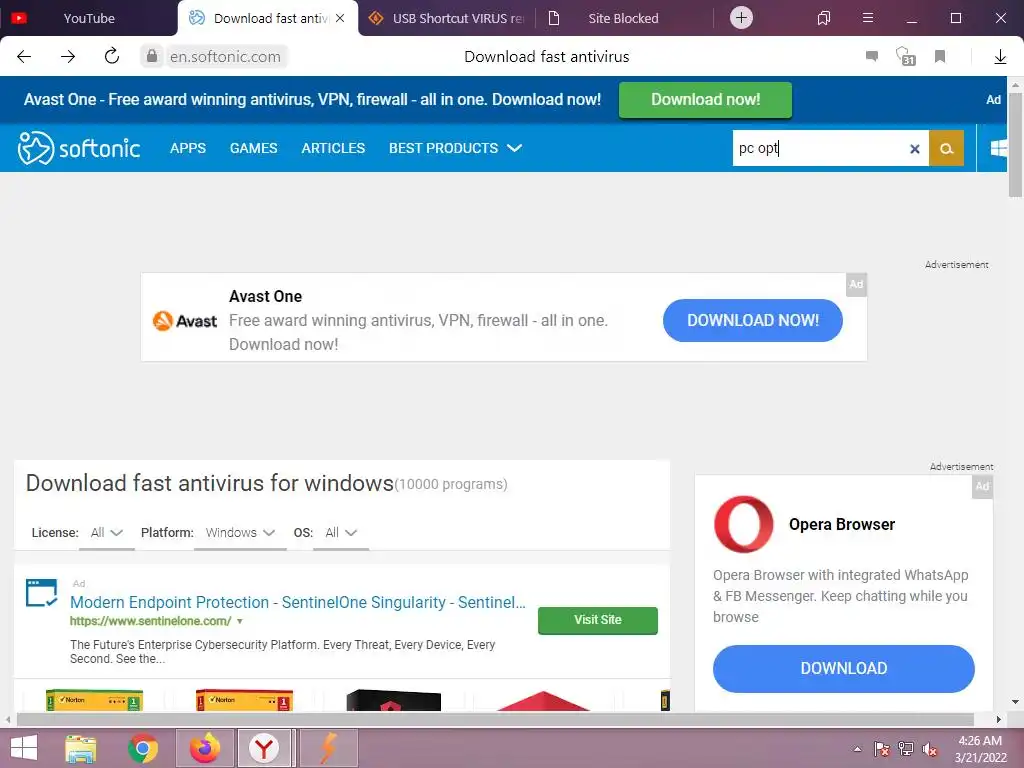Launch Google Chrome from the taskbar
Screen dimensions: 1024x768
(143, 748)
